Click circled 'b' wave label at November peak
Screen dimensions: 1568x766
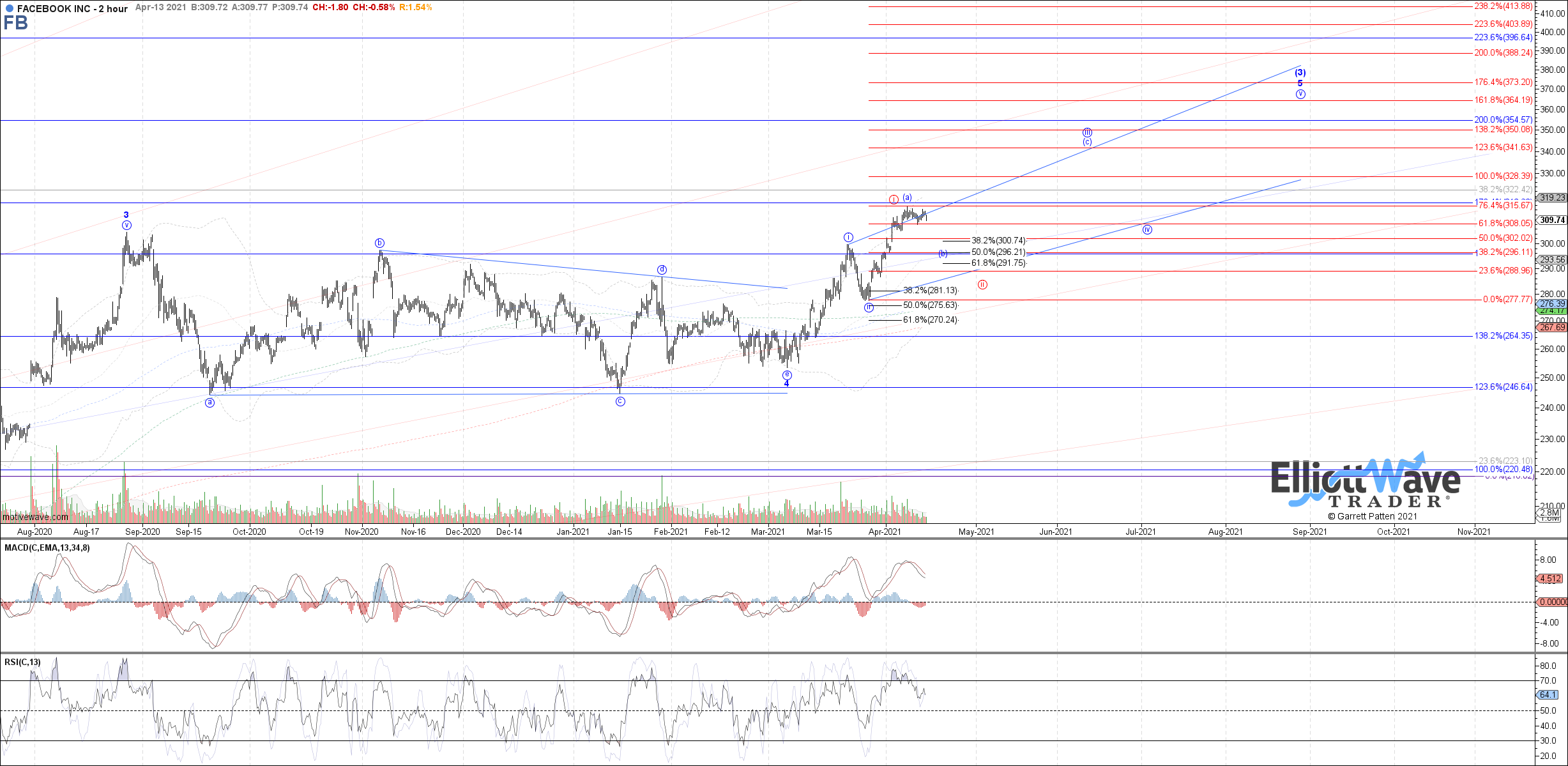(379, 243)
